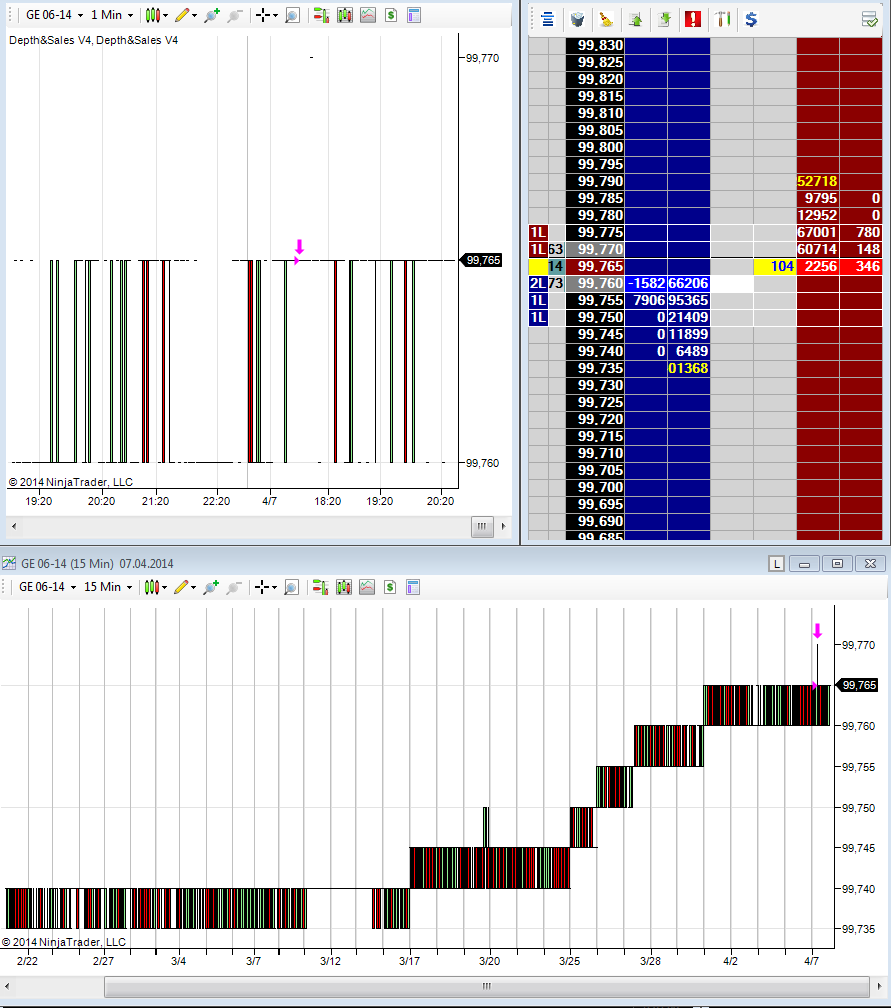Viewport: 891px width, 1008px height.
Task: Open drawing tools dropdown arrow in 1 Min chart
Action: tap(194, 15)
